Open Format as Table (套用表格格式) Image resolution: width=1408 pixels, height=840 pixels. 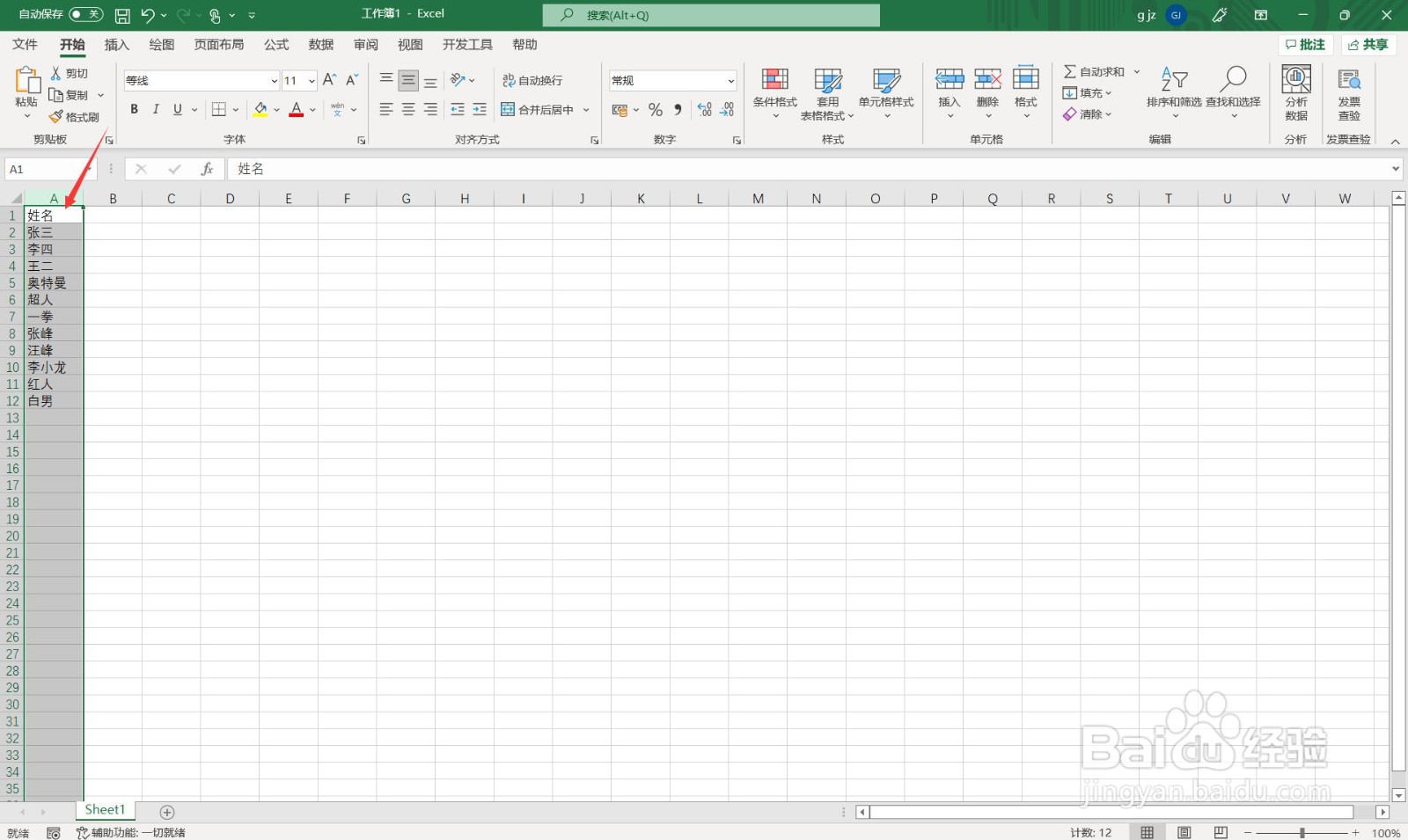point(827,94)
